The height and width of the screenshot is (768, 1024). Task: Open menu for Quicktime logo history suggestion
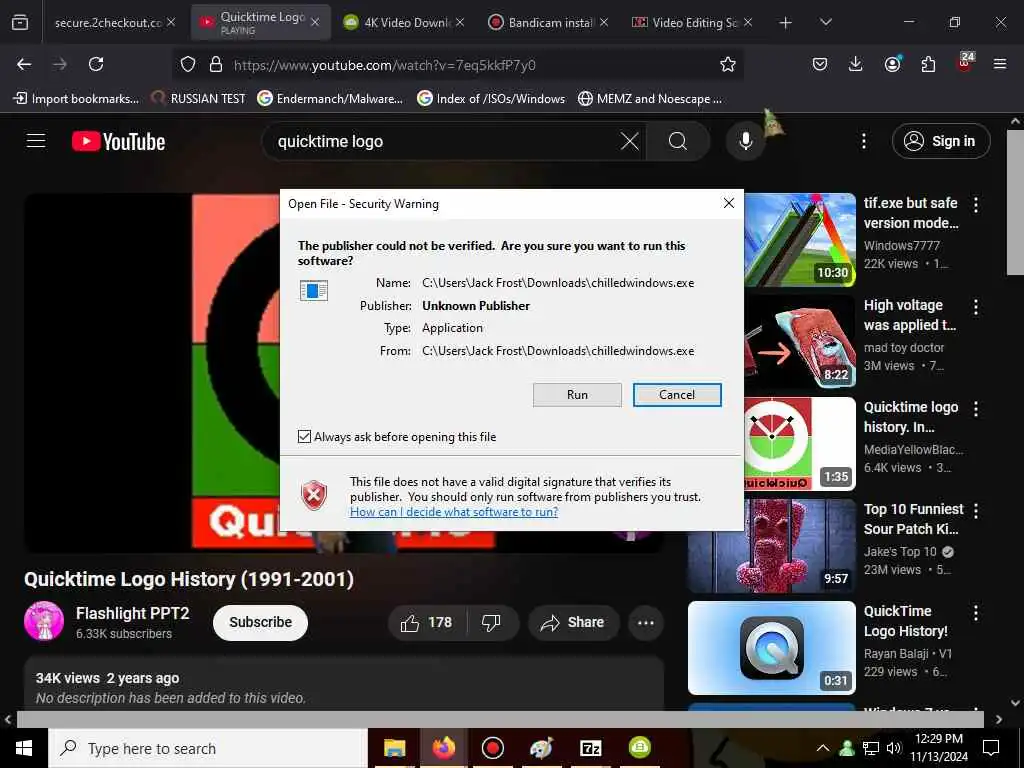(976, 409)
